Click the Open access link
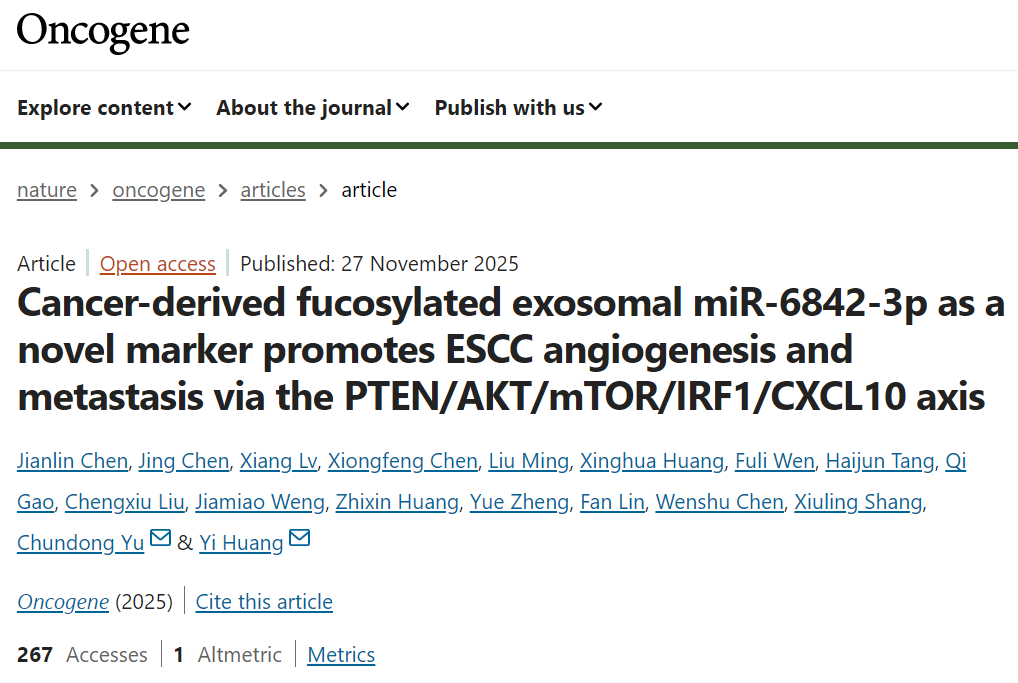Image resolution: width=1018 pixels, height=683 pixels. pyautogui.click(x=158, y=264)
